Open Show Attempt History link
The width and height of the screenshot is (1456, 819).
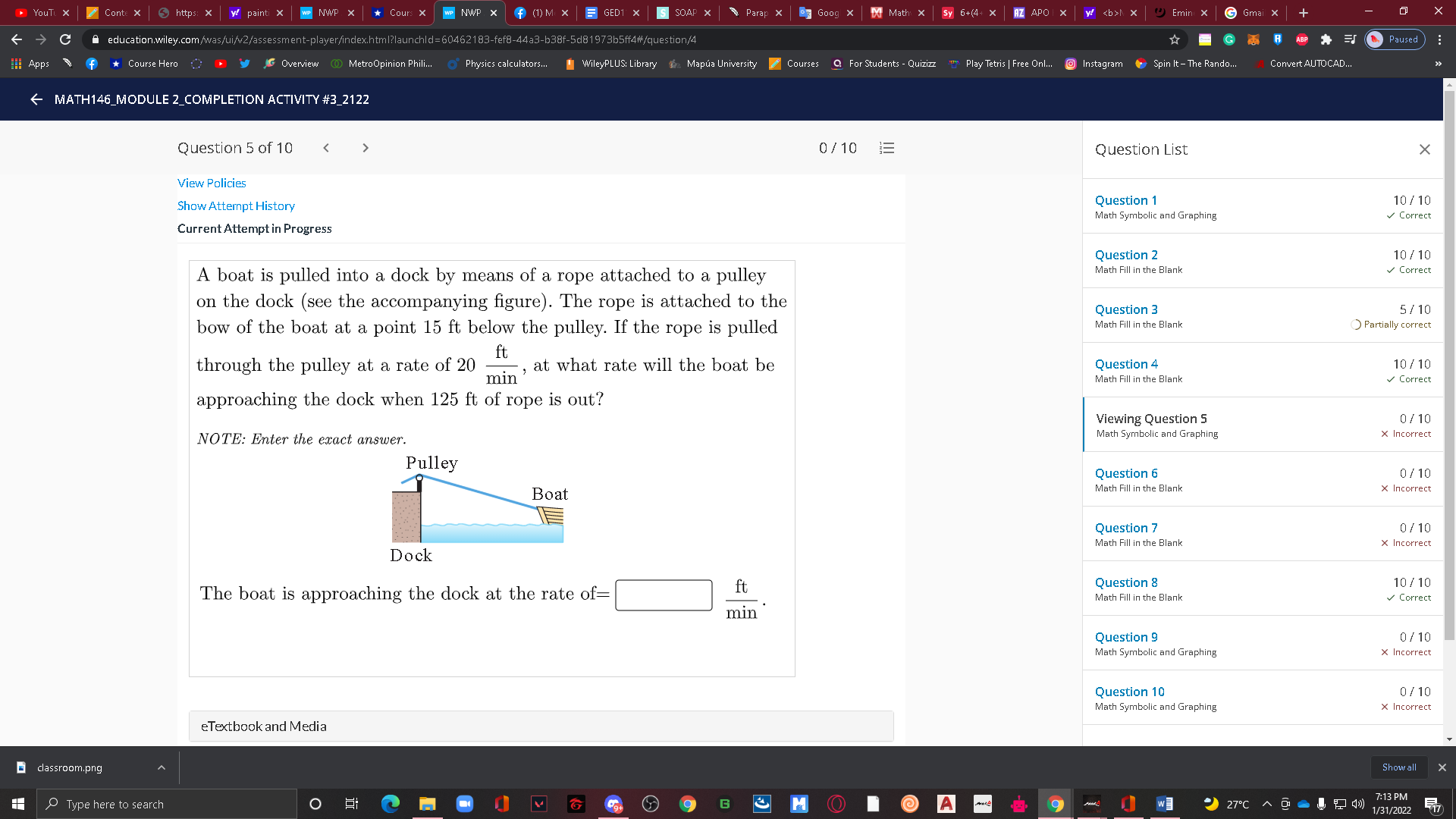pyautogui.click(x=236, y=206)
